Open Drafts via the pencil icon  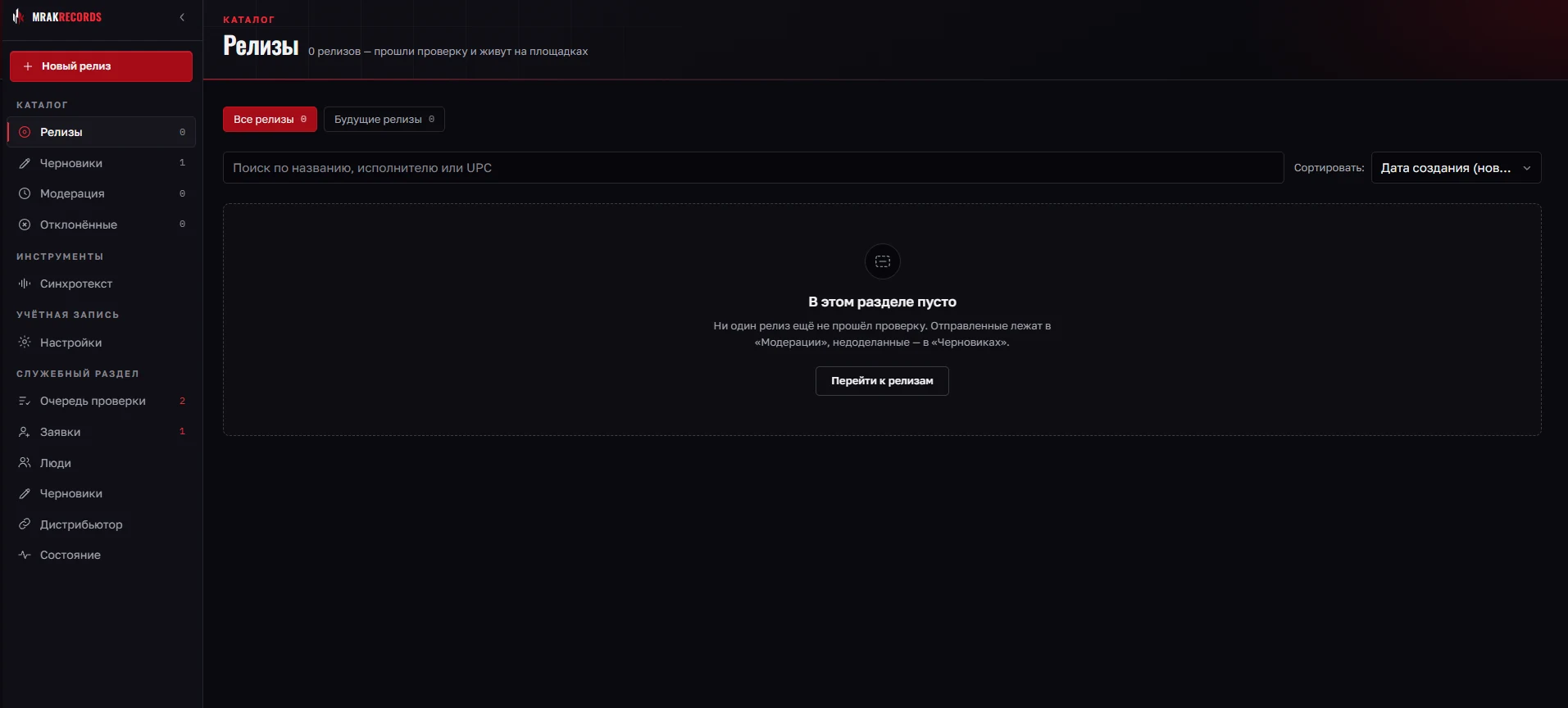(25, 163)
